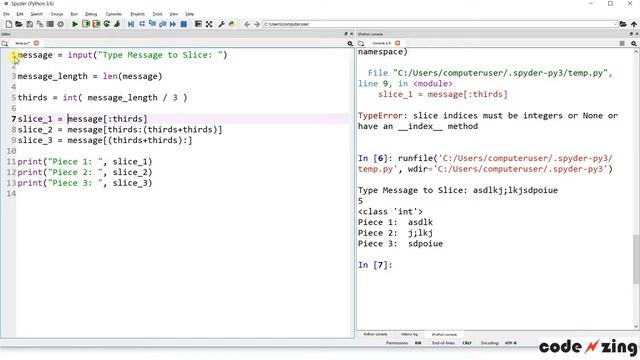Browse working directory folder icon
Viewport: 640px width, 360px height.
tap(623, 24)
